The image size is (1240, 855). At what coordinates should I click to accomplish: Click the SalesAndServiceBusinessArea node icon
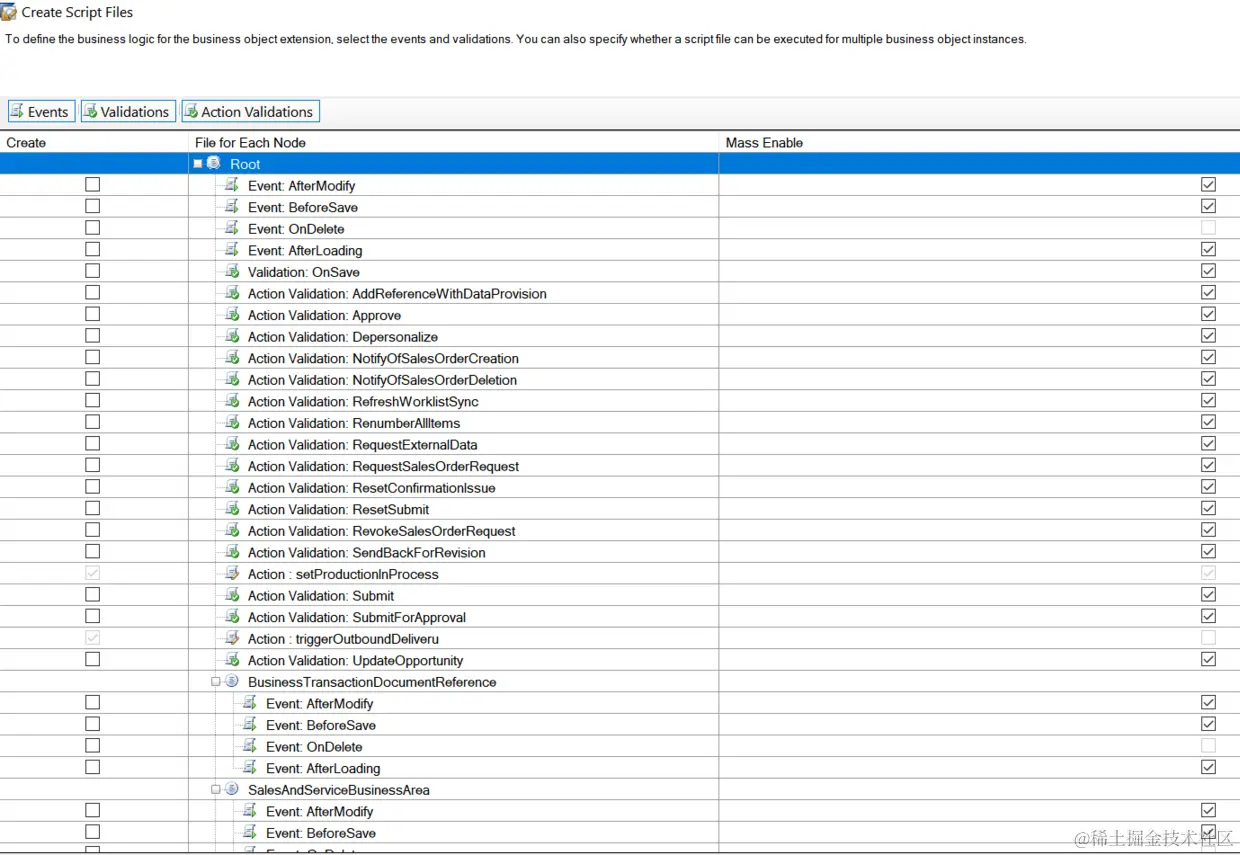pos(232,790)
